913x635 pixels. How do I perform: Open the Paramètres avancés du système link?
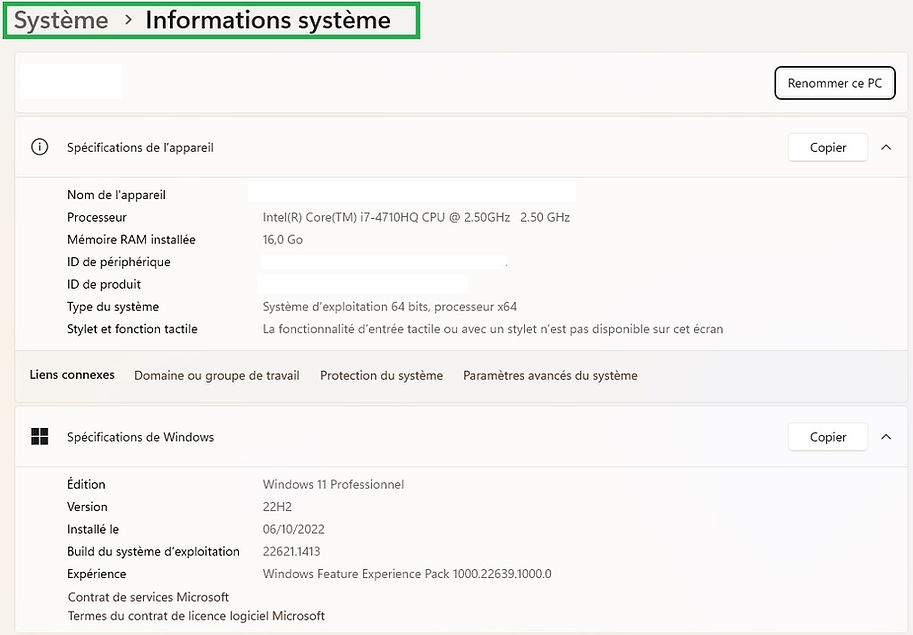click(550, 376)
